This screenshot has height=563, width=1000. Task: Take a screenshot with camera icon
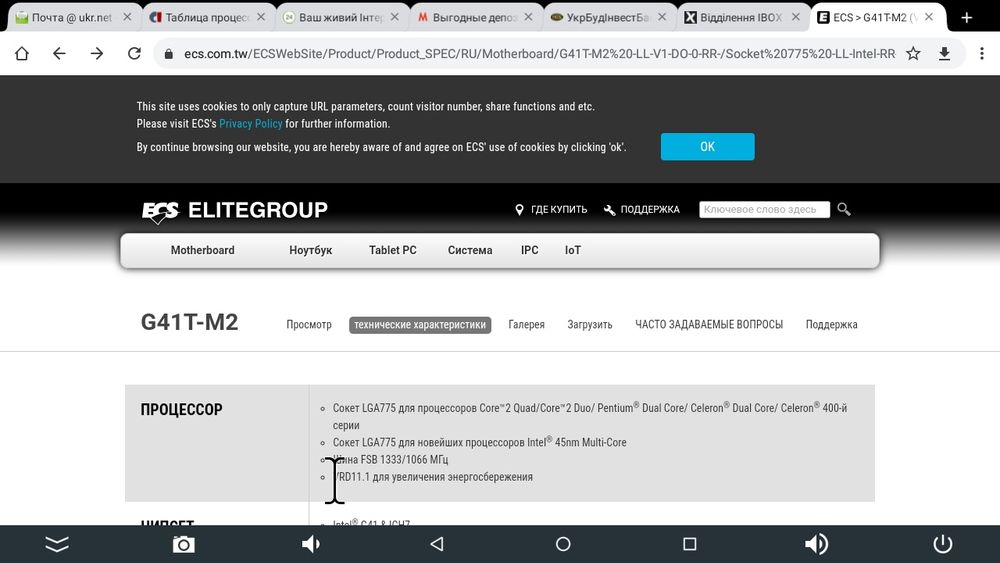pyautogui.click(x=184, y=544)
